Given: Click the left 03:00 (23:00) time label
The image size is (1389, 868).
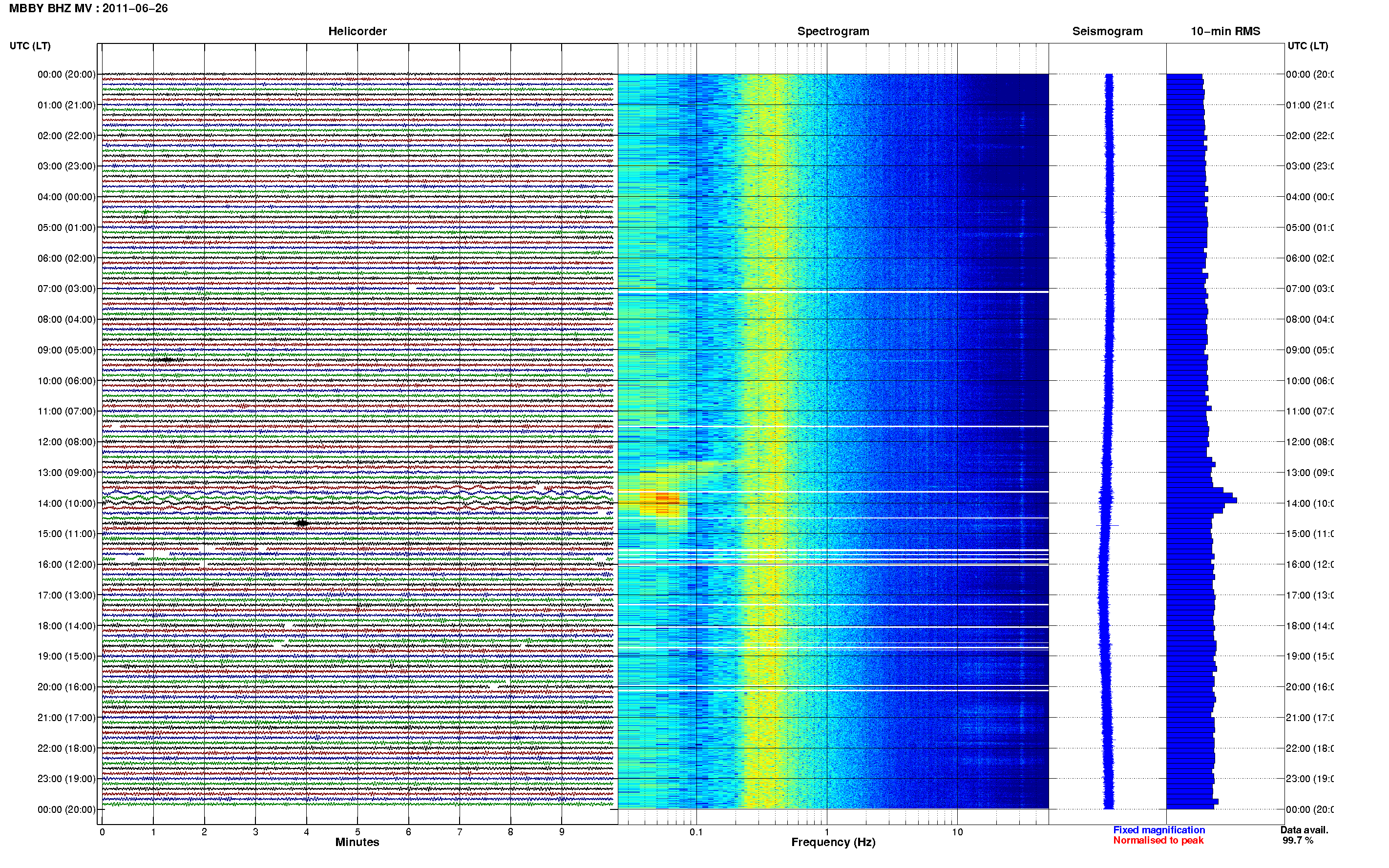Looking at the screenshot, I should coord(66,166).
